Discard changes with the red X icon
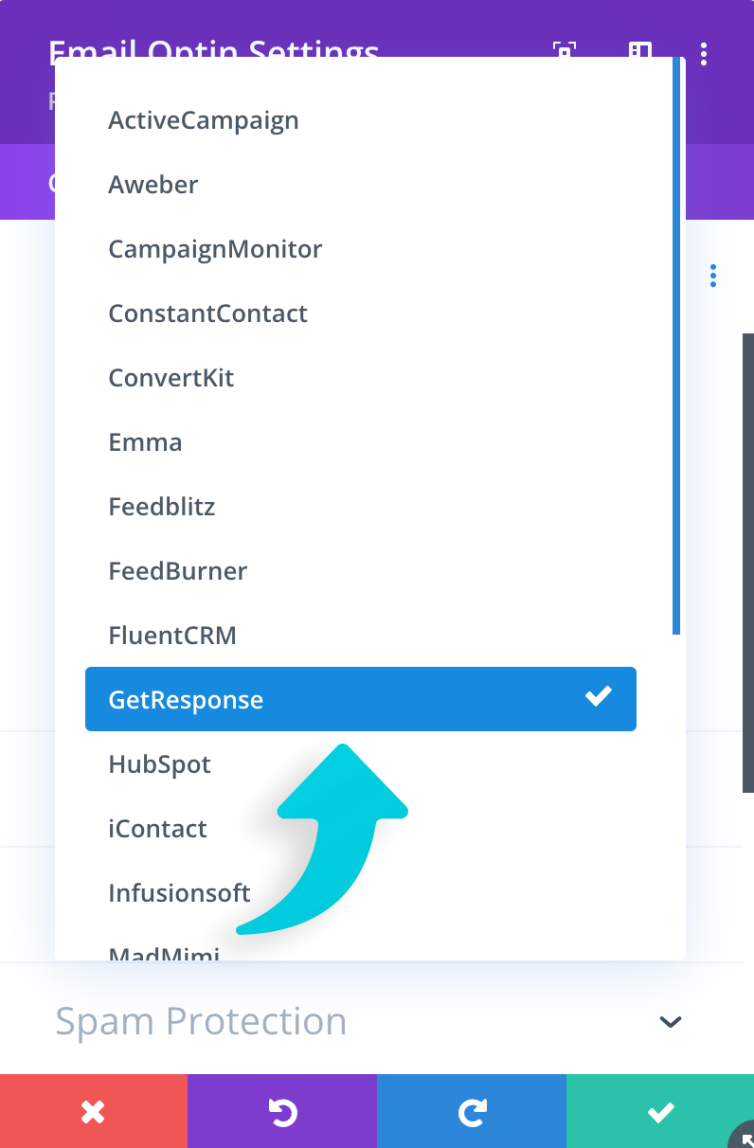 pos(93,1111)
